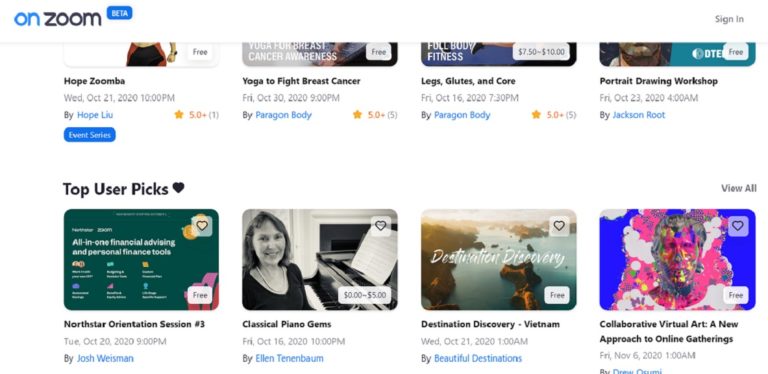Click Hope Zoomba star rating
768x374 pixels.
196,115
